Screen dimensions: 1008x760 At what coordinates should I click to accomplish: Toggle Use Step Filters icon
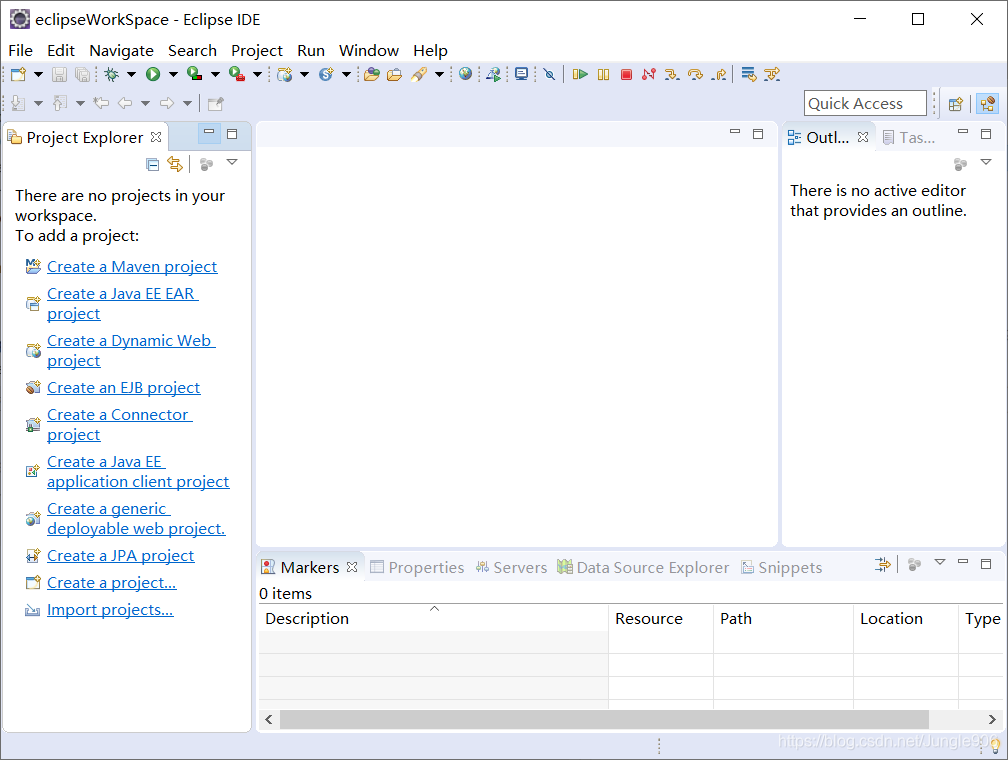[772, 75]
